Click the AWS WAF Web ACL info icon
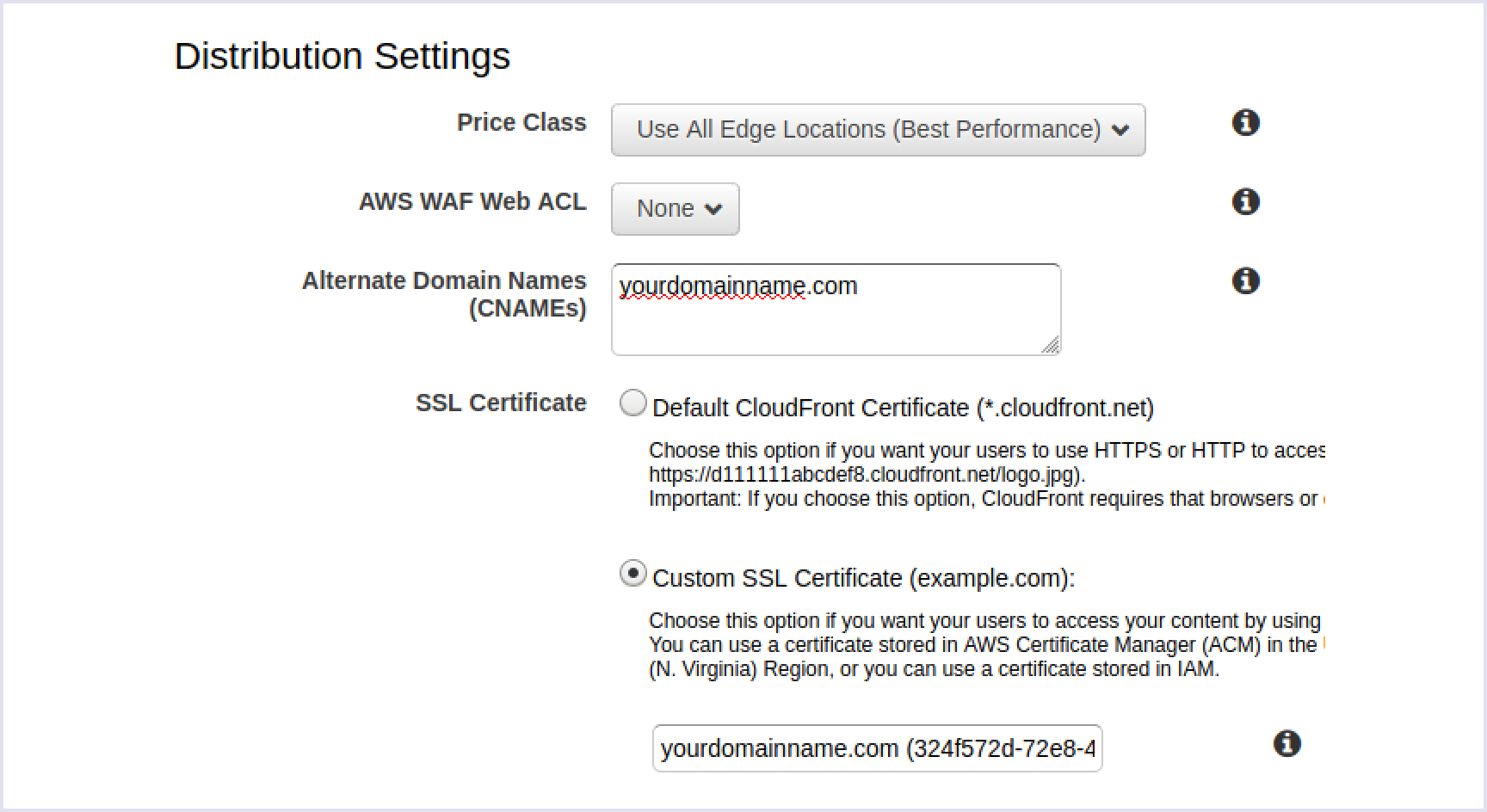This screenshot has height=812, width=1487. click(1245, 201)
